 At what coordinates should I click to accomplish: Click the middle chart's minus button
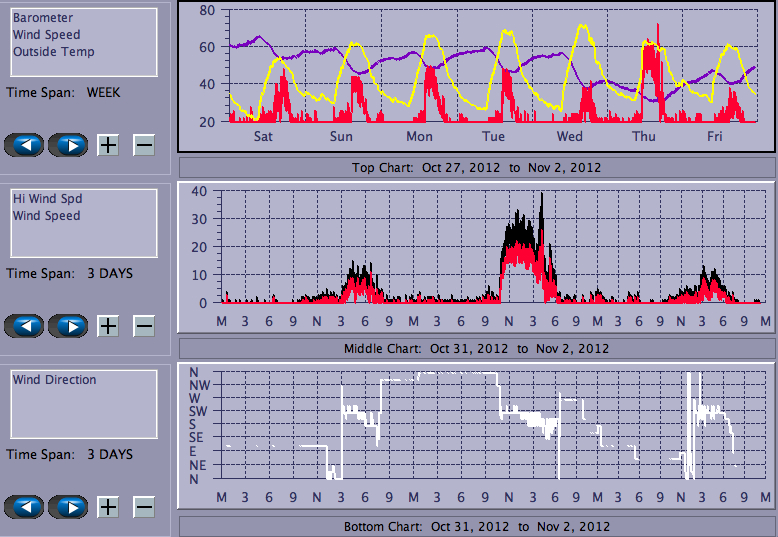tap(144, 326)
